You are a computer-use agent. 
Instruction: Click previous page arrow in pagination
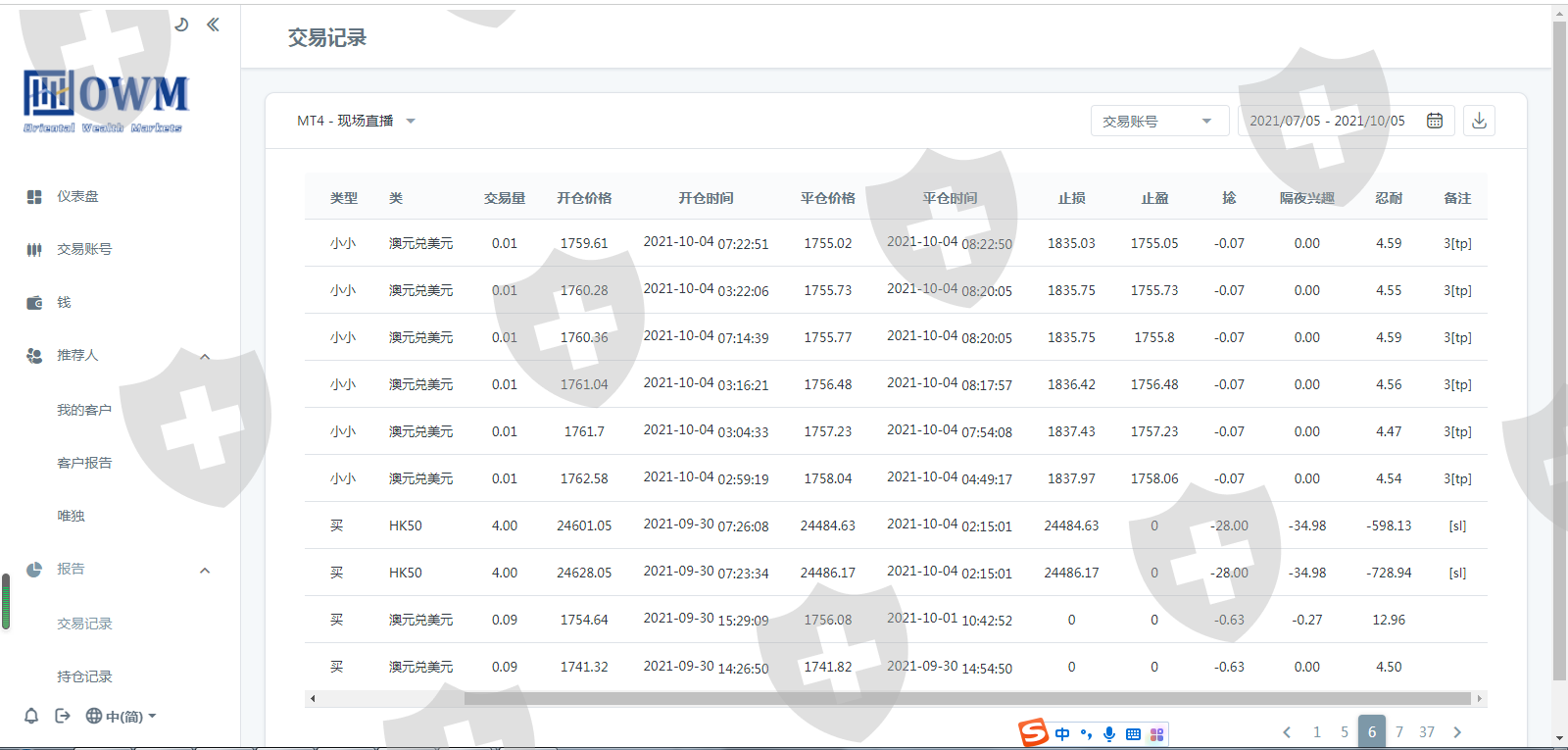pos(1287,731)
